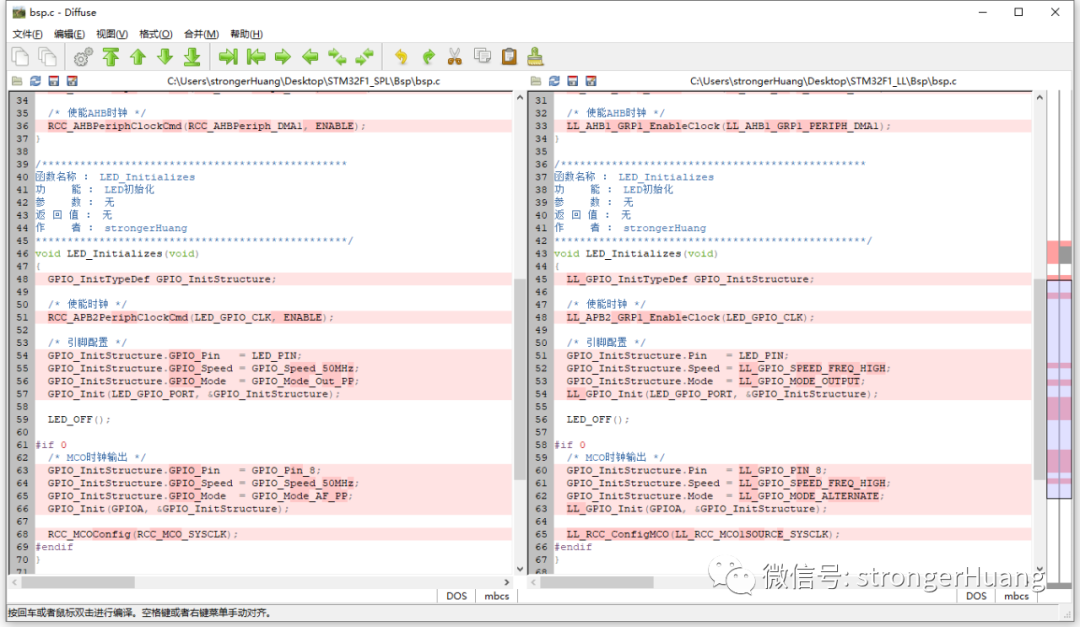Open a file in the right pane
The height and width of the screenshot is (627, 1080).
[x=536, y=81]
